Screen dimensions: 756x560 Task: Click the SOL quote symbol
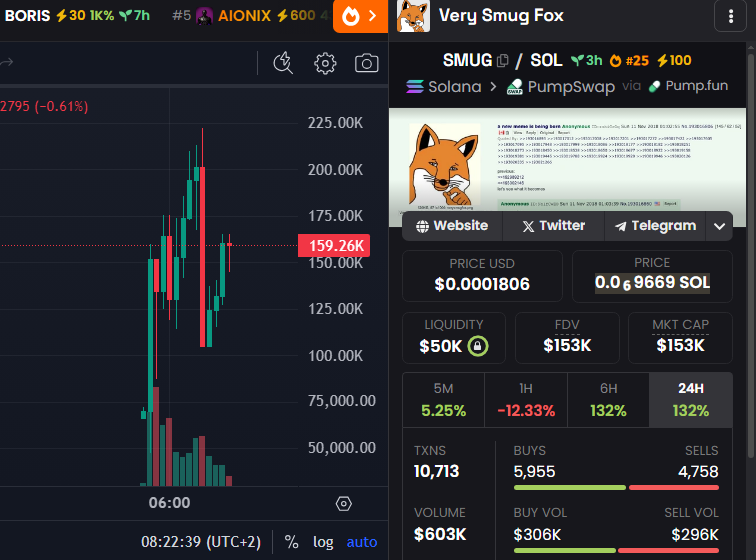click(x=546, y=60)
